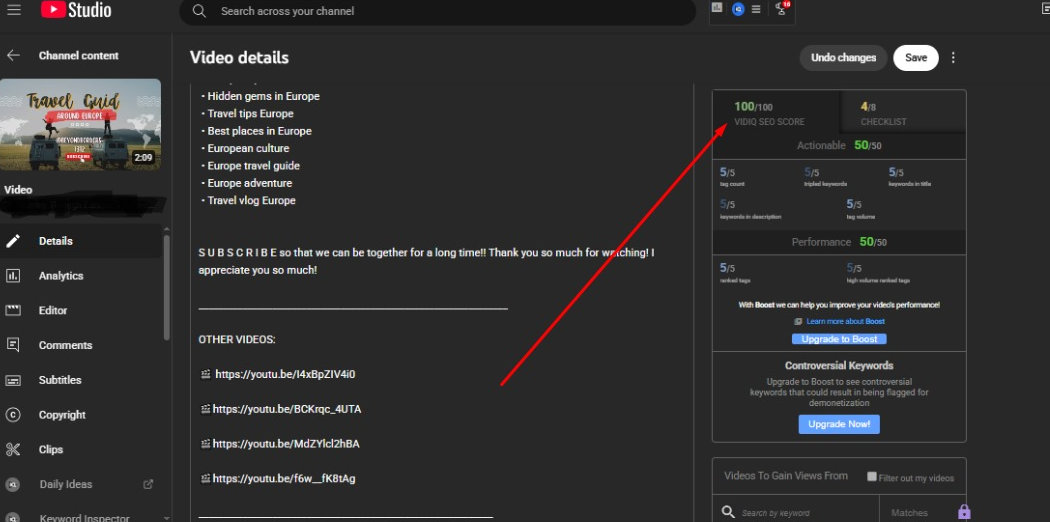Screen dimensions: 1050x522
Task: Click the Subtitles icon in sidebar
Action: [13, 380]
